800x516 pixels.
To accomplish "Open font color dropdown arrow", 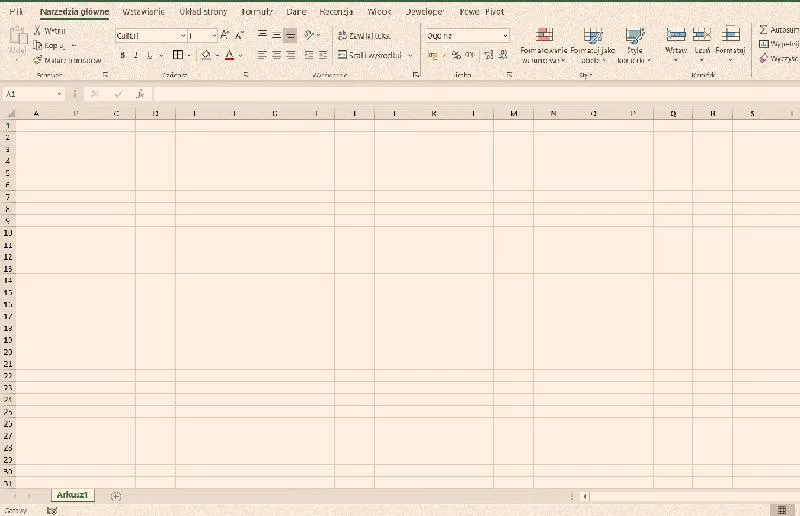I will pyautogui.click(x=241, y=55).
